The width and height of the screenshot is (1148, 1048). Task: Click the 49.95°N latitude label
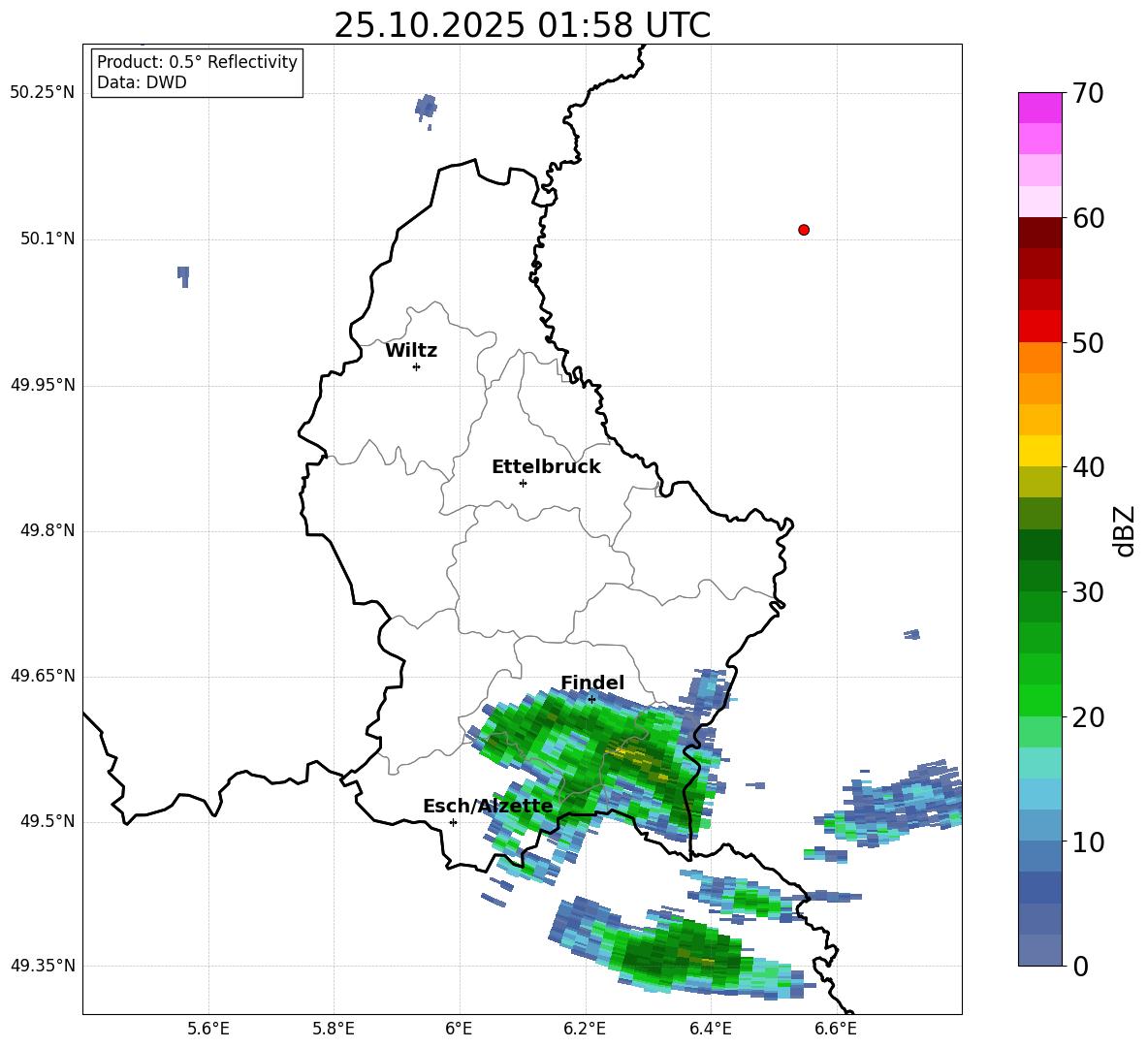tap(43, 385)
